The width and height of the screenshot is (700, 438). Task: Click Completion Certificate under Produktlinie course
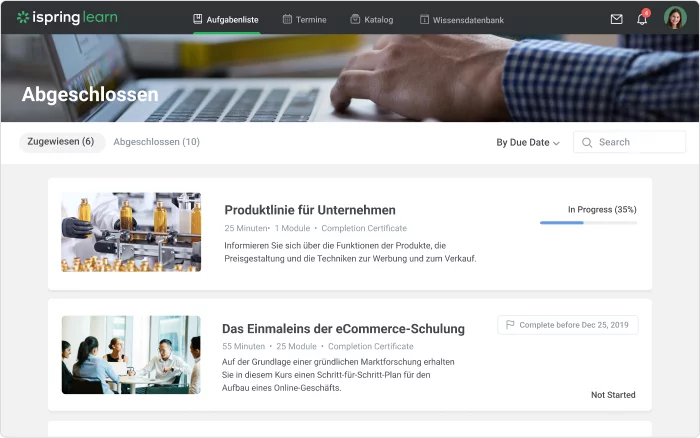[x=364, y=228]
